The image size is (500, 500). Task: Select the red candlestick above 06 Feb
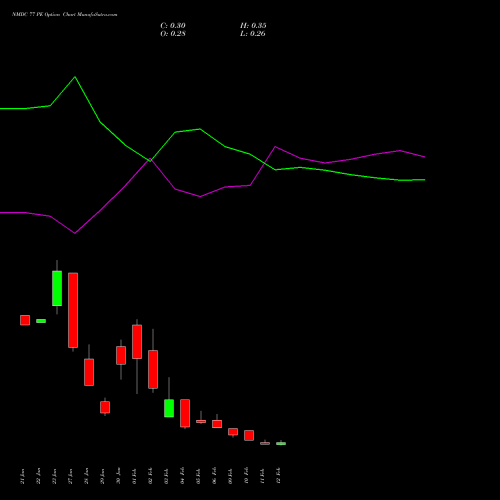[x=217, y=424]
